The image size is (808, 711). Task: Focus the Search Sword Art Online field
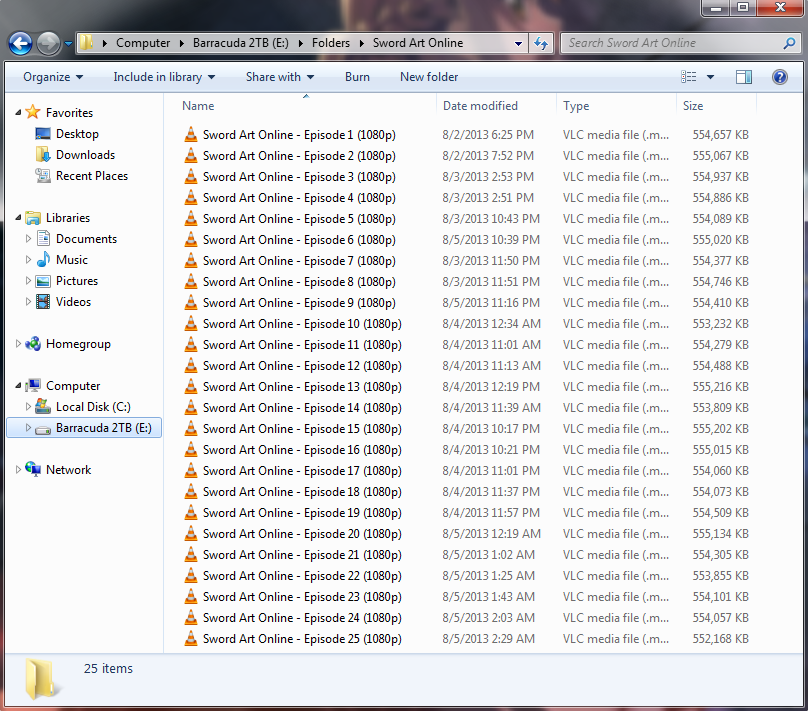680,43
